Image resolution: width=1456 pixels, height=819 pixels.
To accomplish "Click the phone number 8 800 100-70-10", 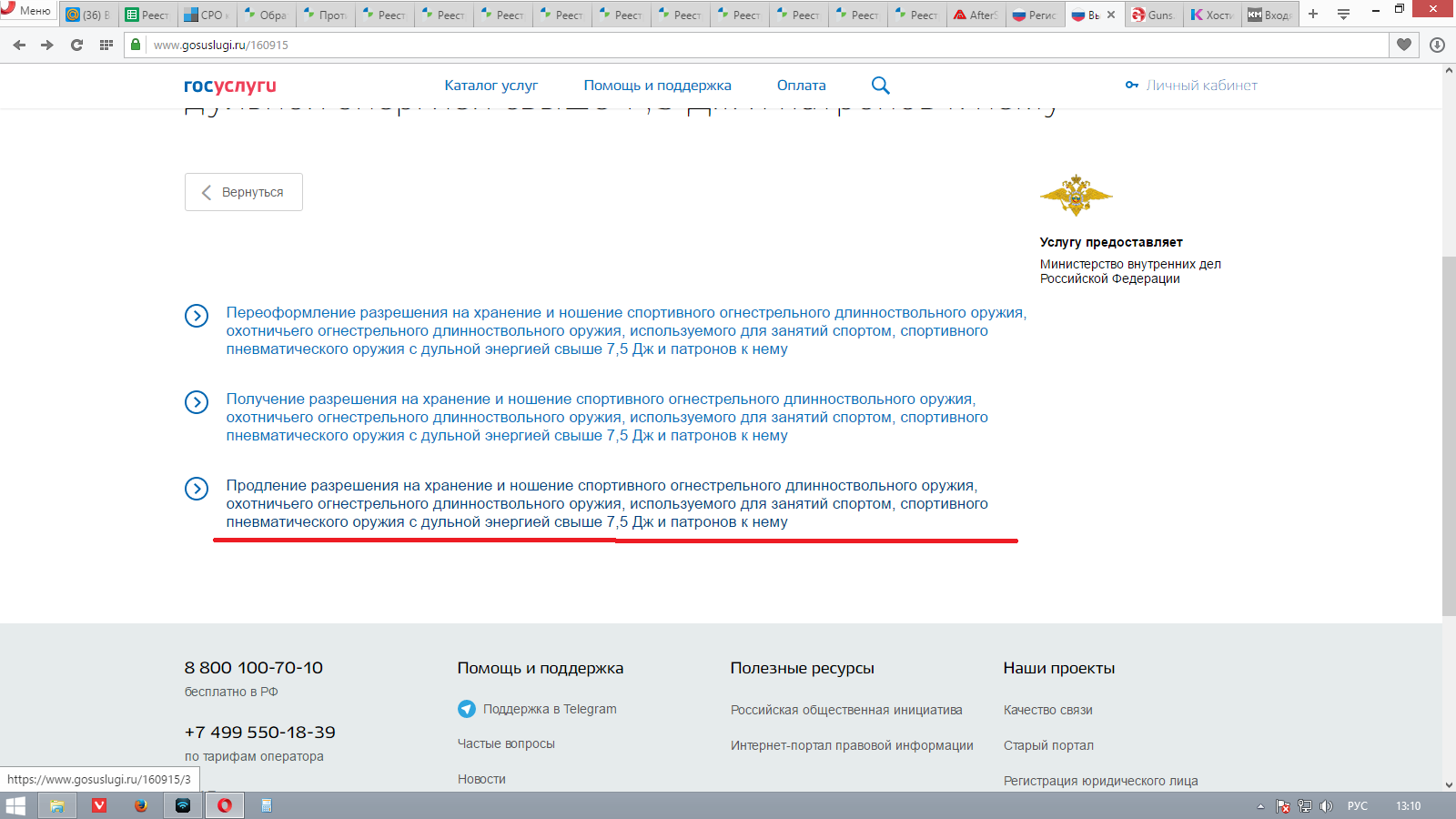I will (x=254, y=668).
